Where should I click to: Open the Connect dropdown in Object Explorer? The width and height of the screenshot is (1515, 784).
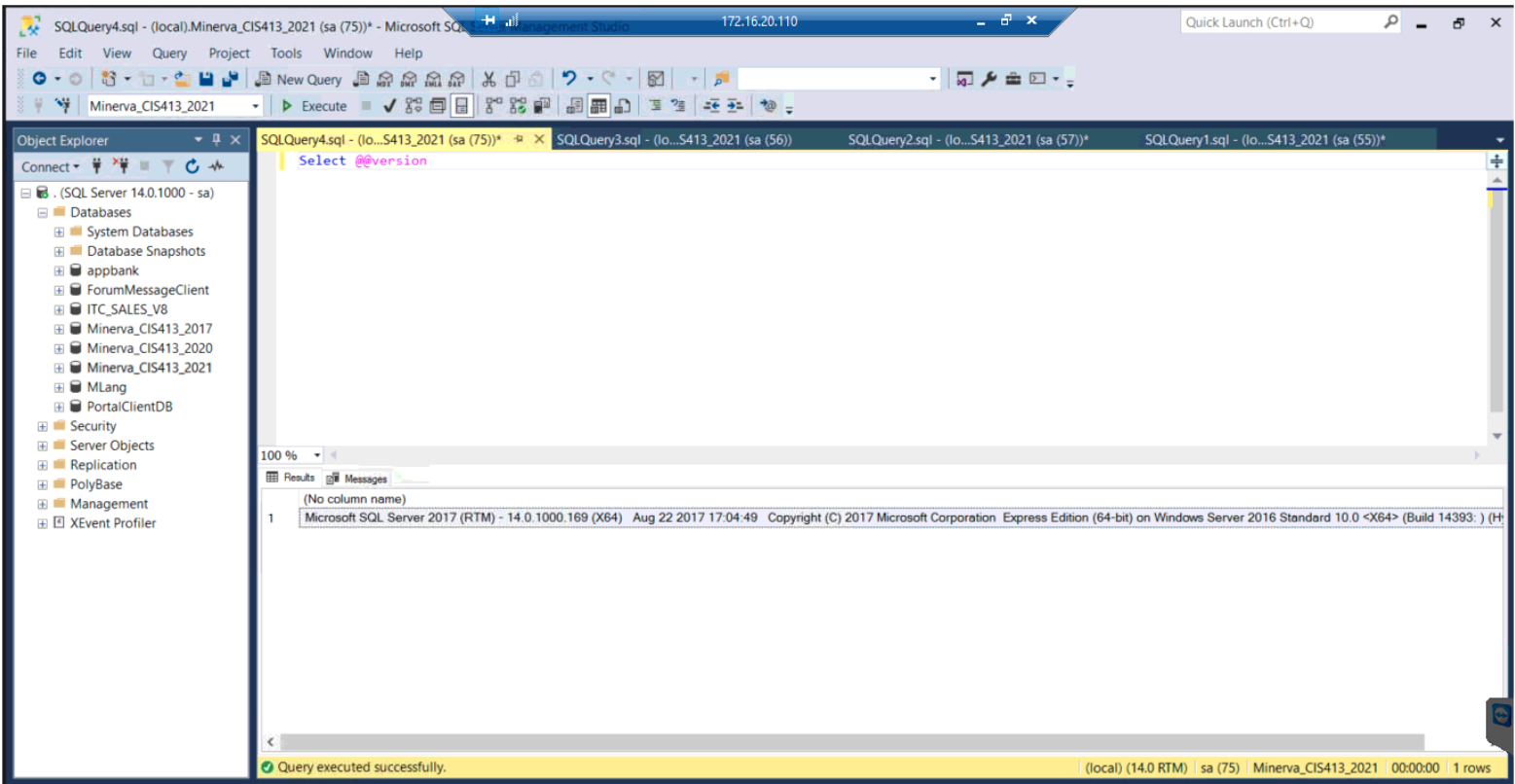[52, 166]
